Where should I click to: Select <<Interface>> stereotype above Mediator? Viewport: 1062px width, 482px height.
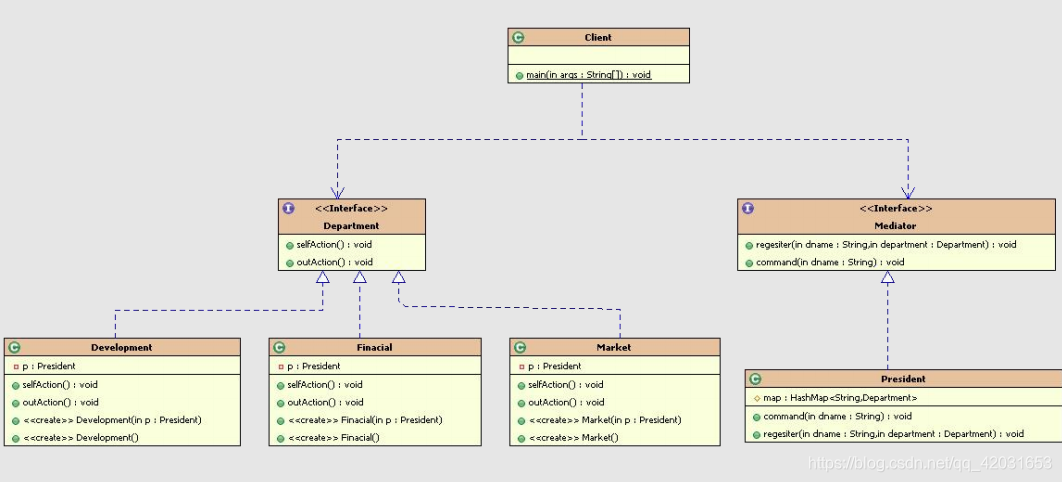896,209
